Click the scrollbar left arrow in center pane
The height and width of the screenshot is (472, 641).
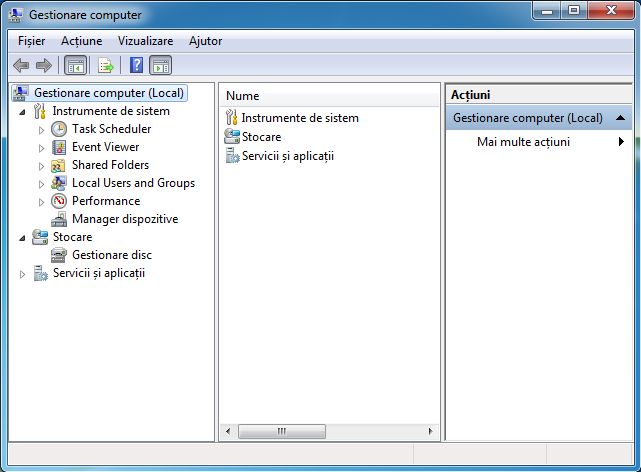[228, 431]
